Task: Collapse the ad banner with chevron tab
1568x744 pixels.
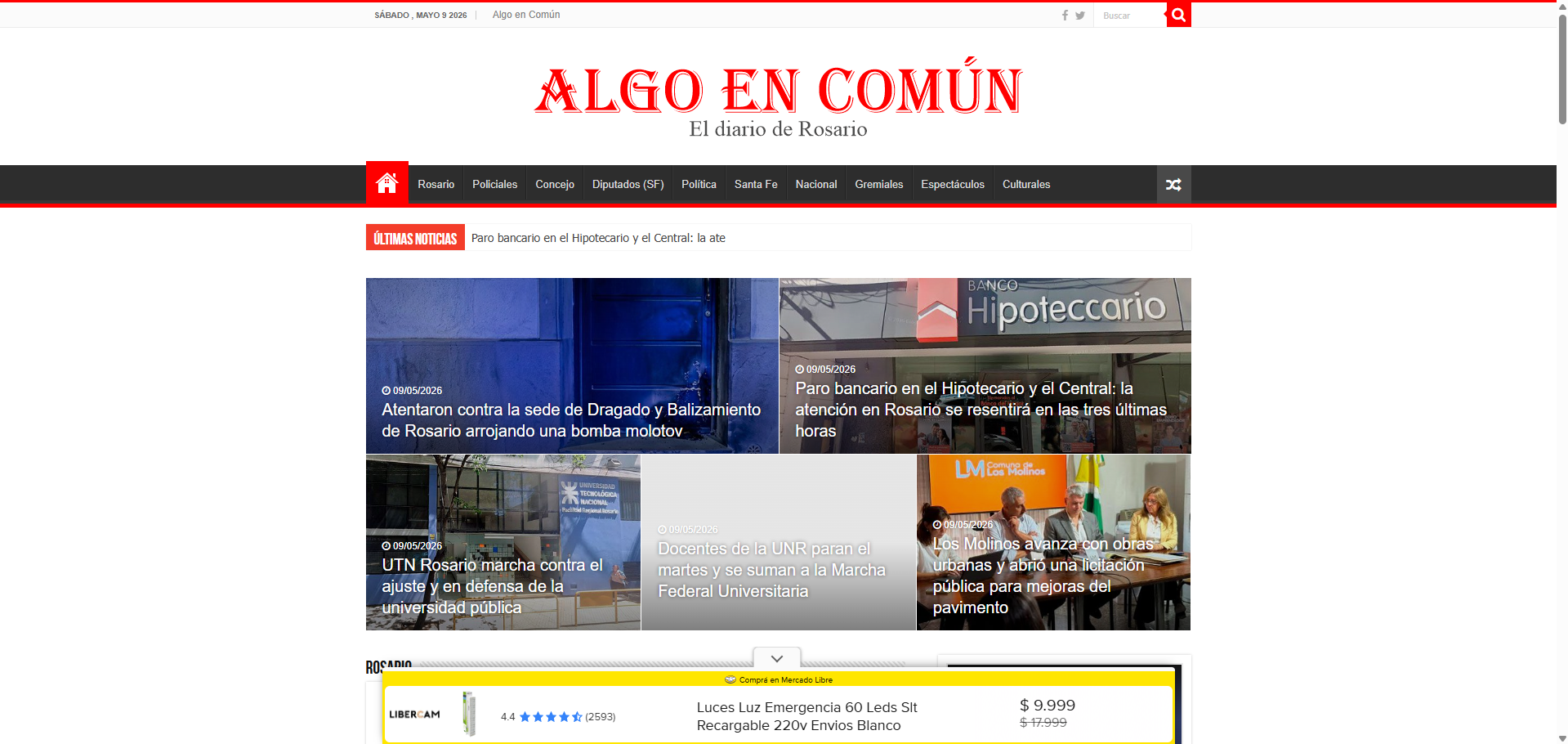Action: pos(777,658)
